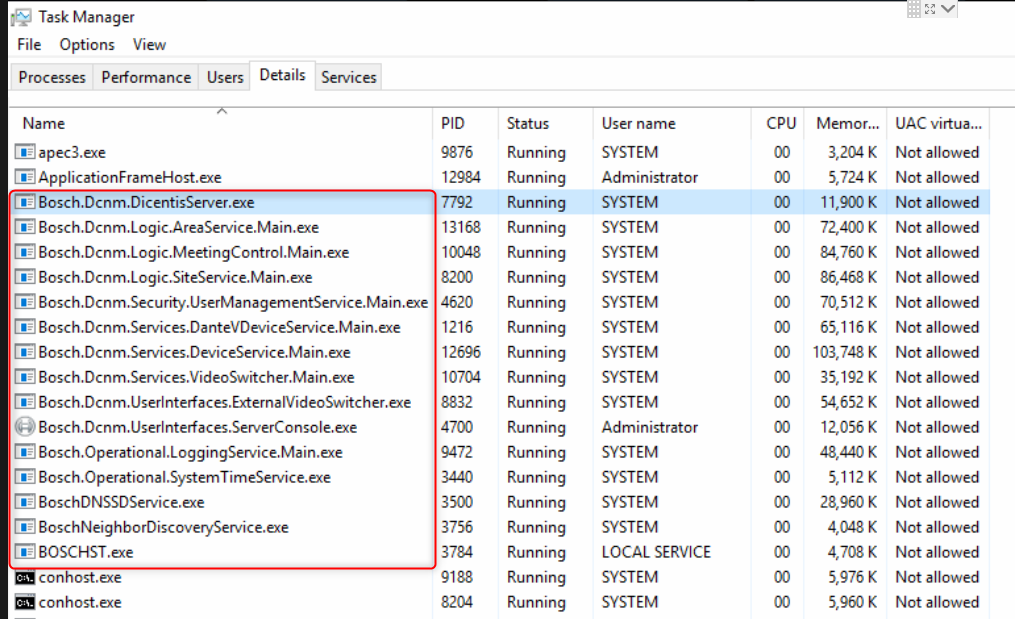Sort processes by PID column header
This screenshot has width=1015, height=619.
click(x=452, y=123)
